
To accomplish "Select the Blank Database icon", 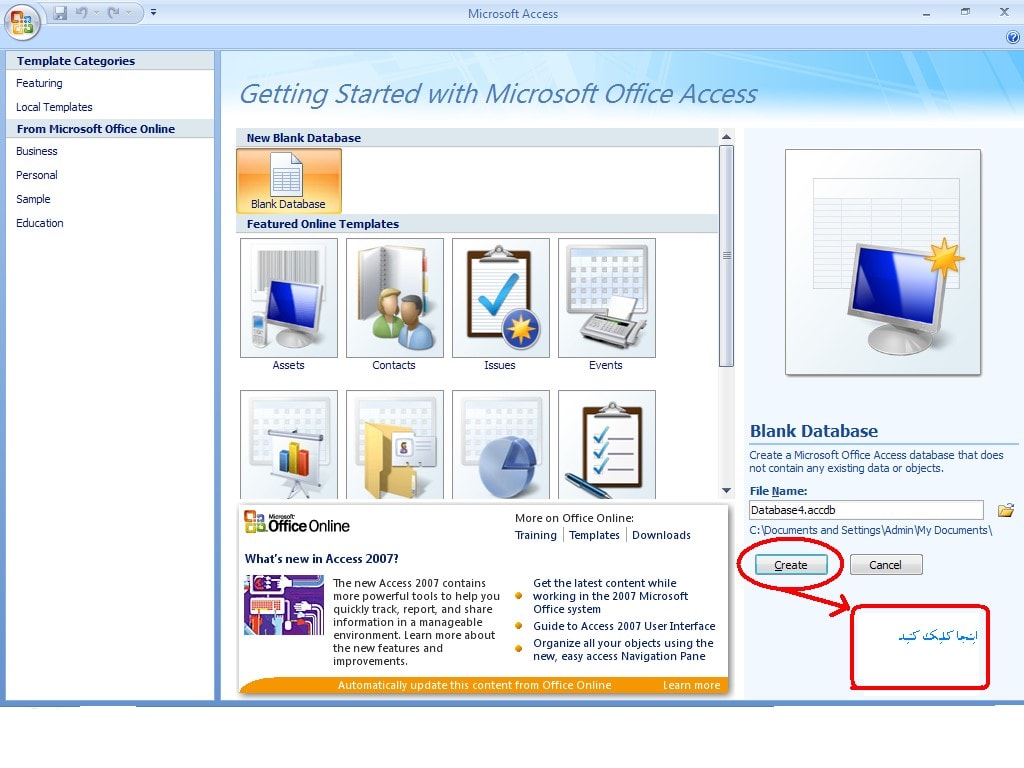I will (289, 181).
